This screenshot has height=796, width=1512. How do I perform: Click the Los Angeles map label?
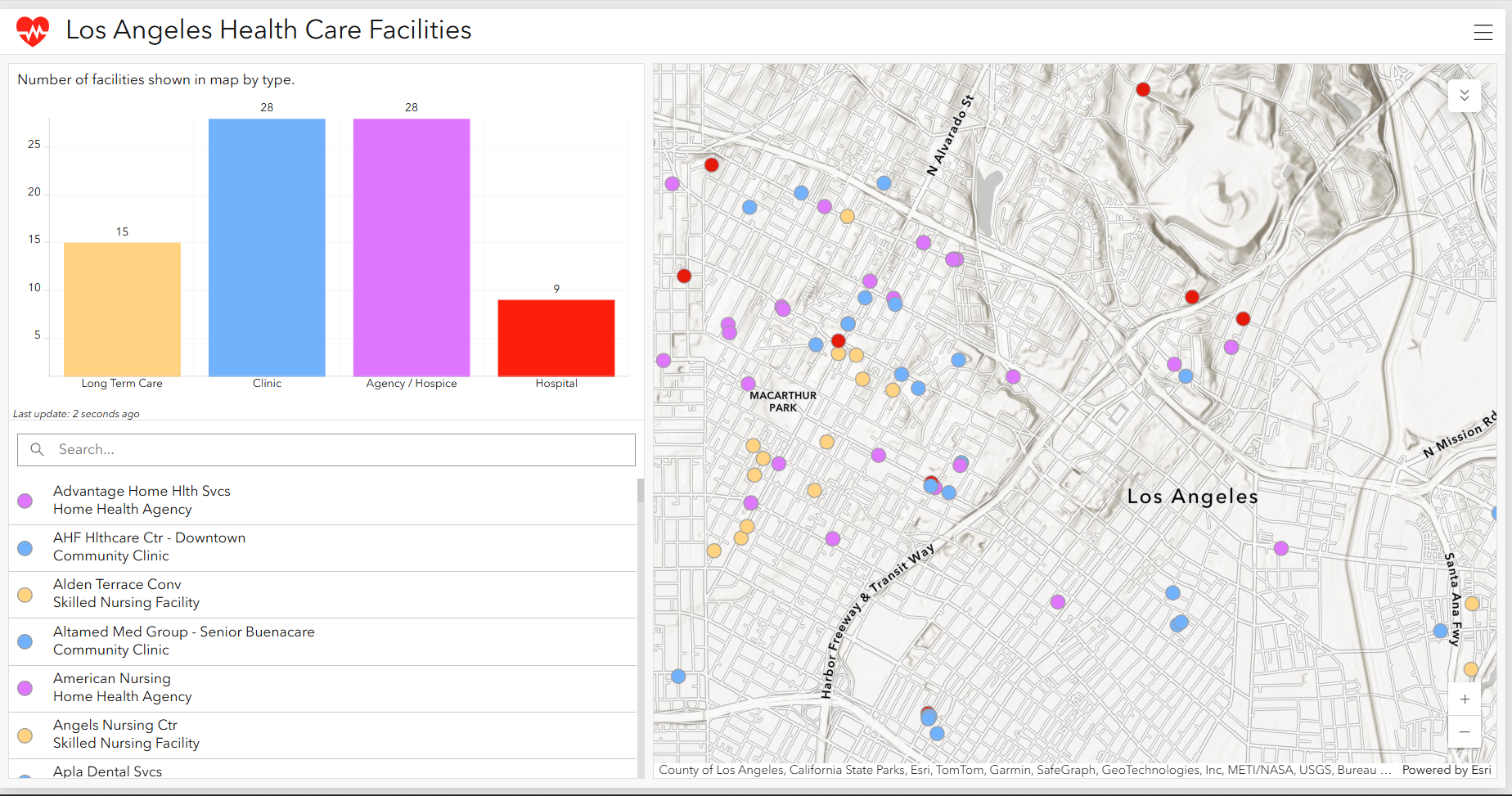1192,497
